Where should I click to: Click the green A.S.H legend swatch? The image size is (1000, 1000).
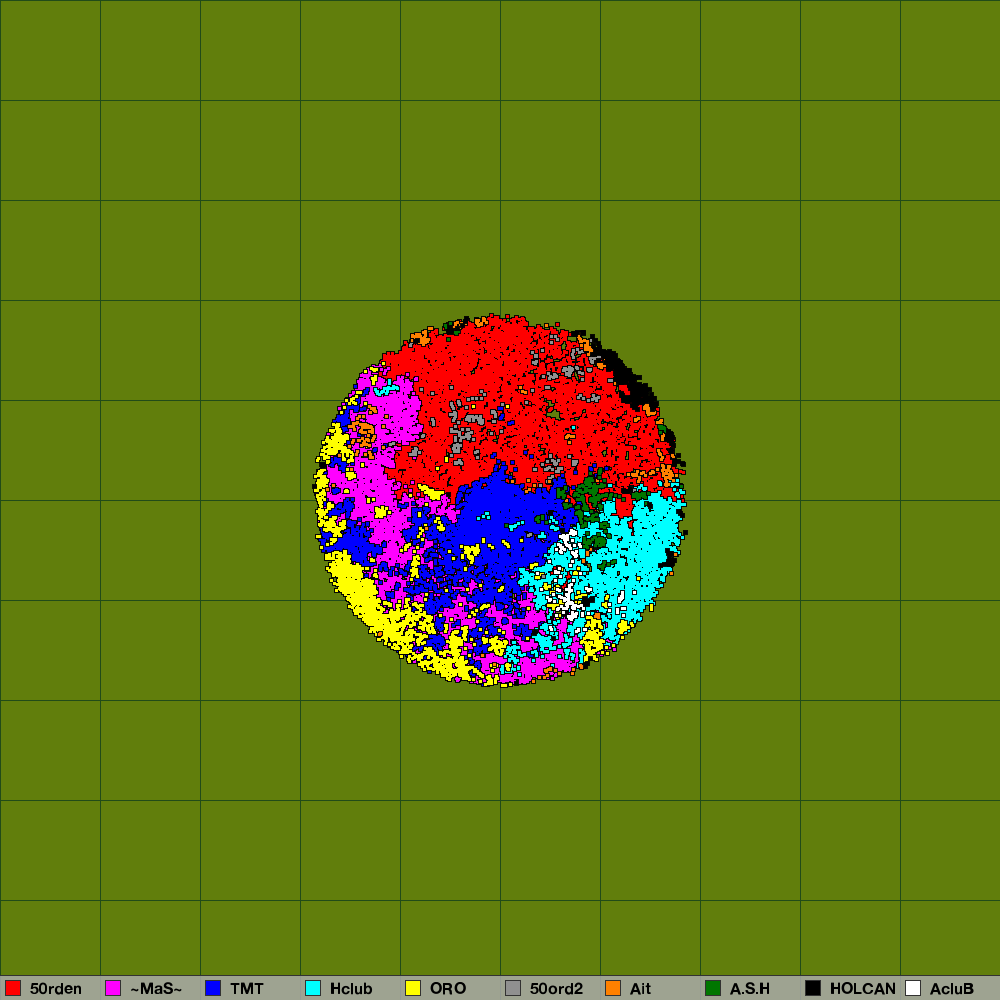click(x=713, y=988)
